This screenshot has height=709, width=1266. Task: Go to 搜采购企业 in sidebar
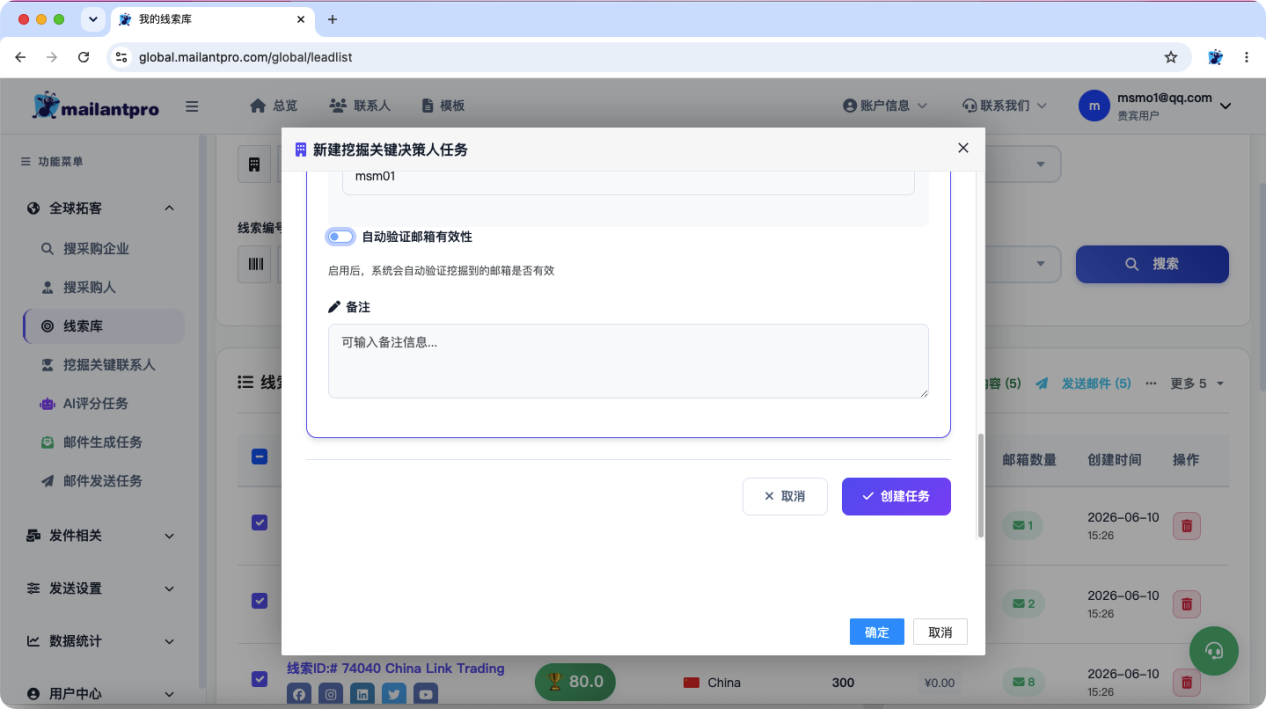pos(96,249)
